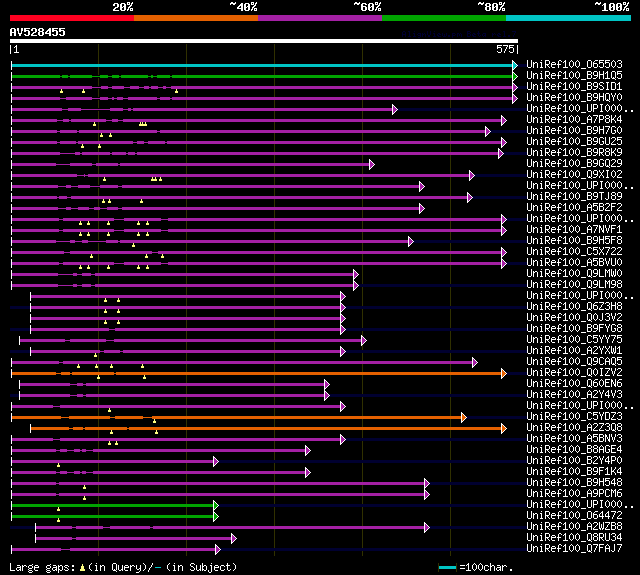Click the orange arrowhead ending the A2Z3Q8 alignment
Image resolution: width=640 pixels, height=575 pixels.
[504, 428]
